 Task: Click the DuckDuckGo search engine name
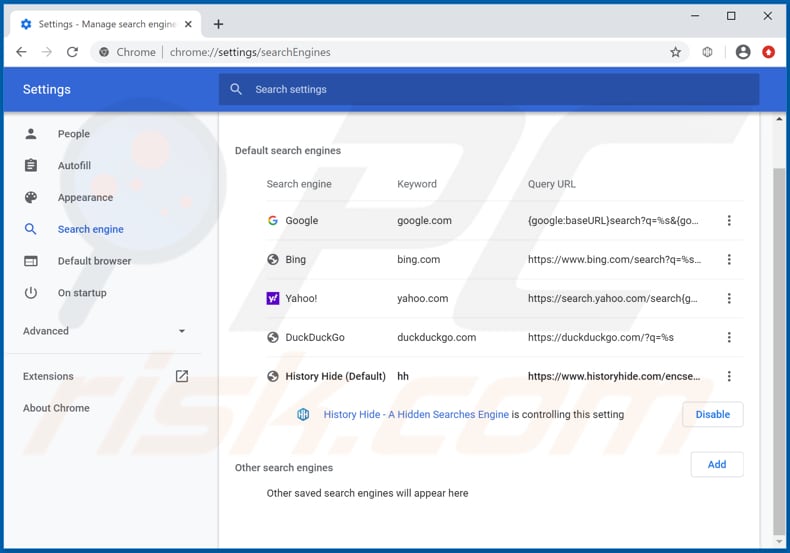click(x=315, y=337)
